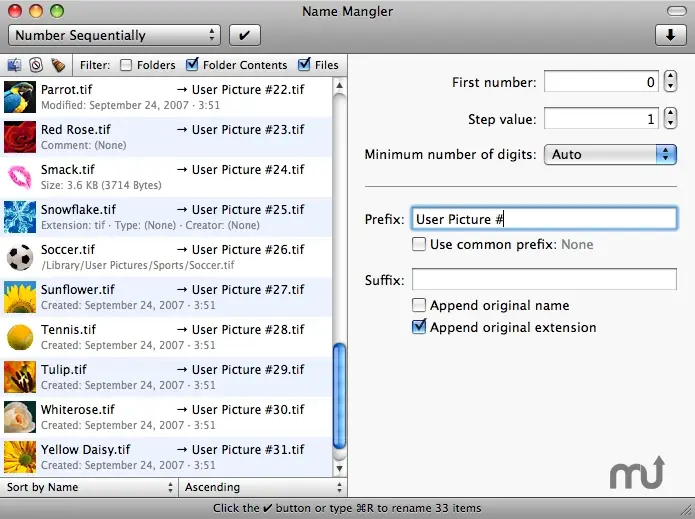Screen dimensions: 695x519
Task: Select the Soccer.tif ball thumbnail
Action: pos(20,257)
